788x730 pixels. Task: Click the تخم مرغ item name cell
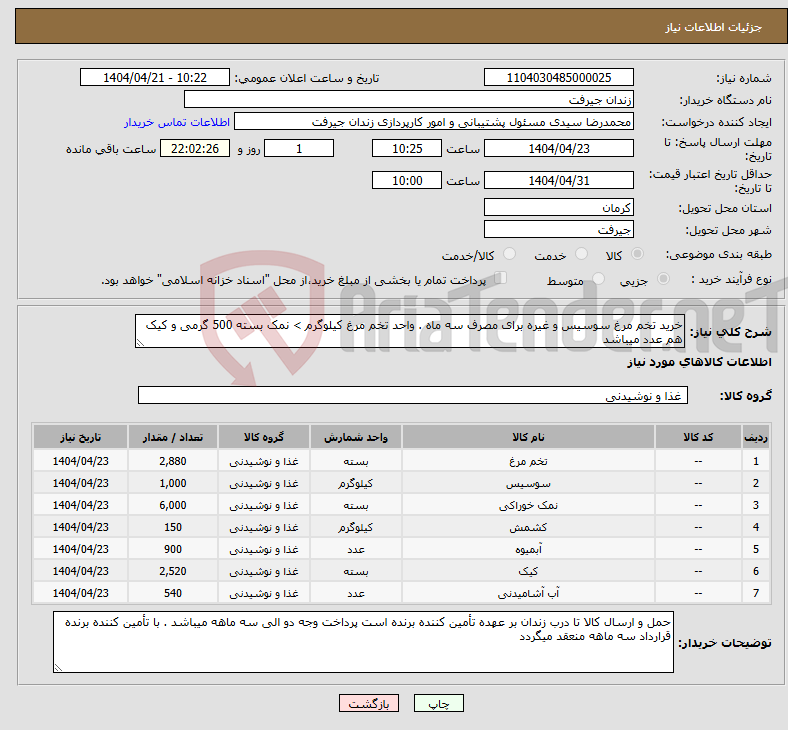pos(528,461)
